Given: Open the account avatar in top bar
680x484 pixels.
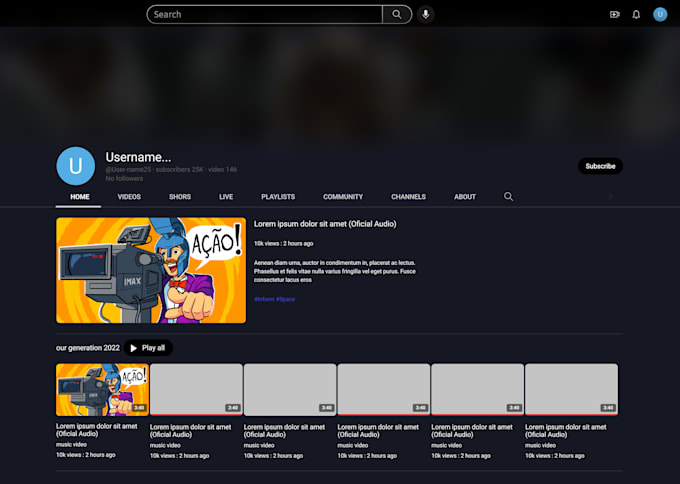Looking at the screenshot, I should point(660,14).
